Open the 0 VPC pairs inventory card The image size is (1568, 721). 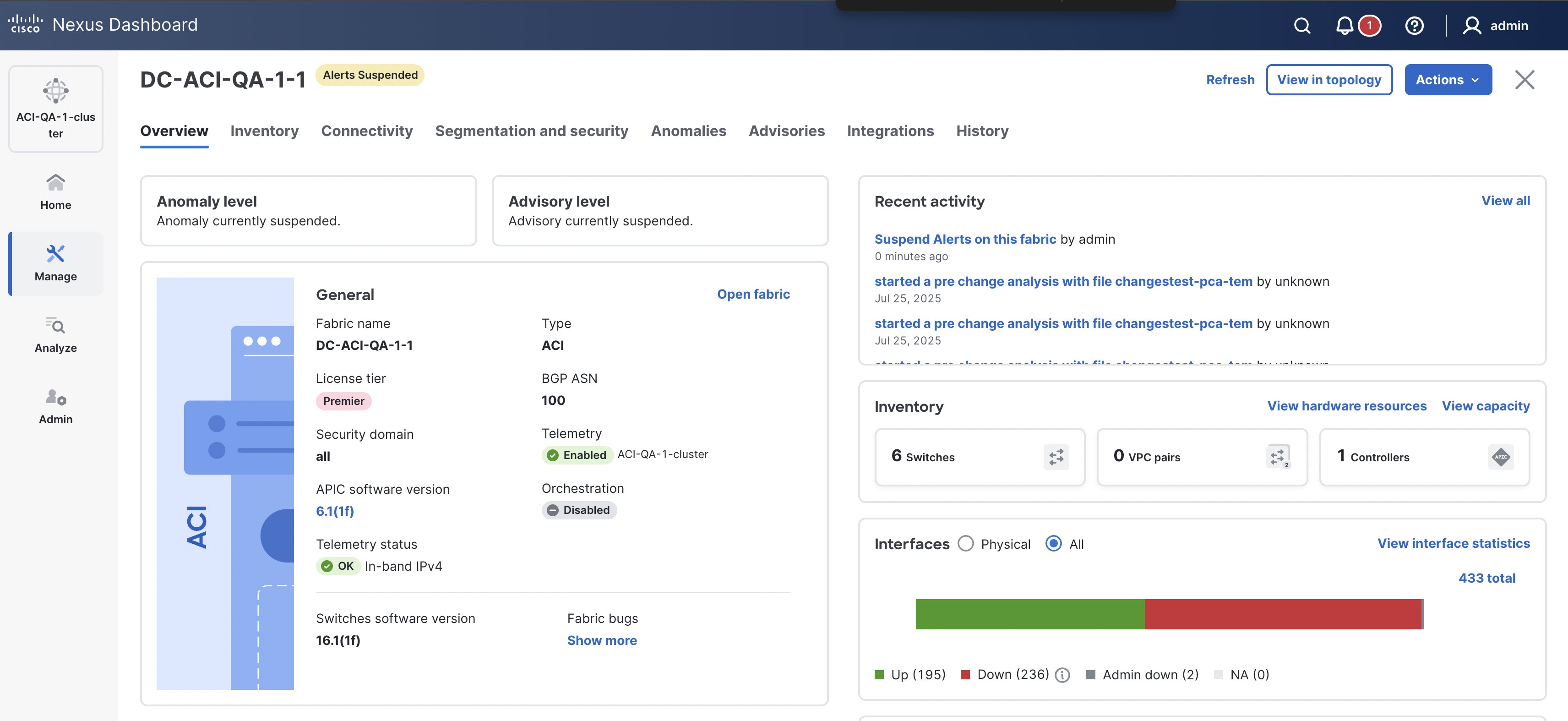click(1202, 457)
